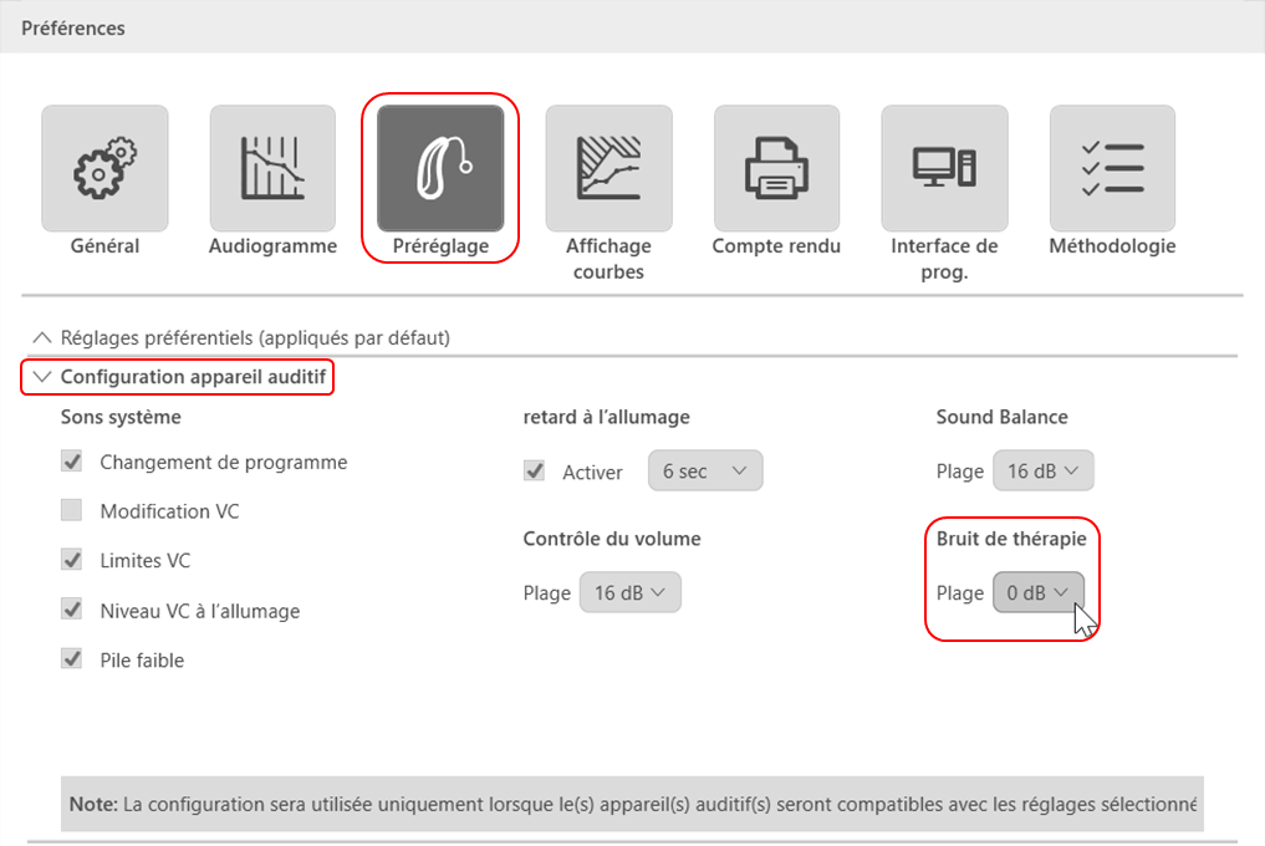Open Interface de prog. computer icon
Viewport: 1265px width, 846px height.
click(x=944, y=167)
